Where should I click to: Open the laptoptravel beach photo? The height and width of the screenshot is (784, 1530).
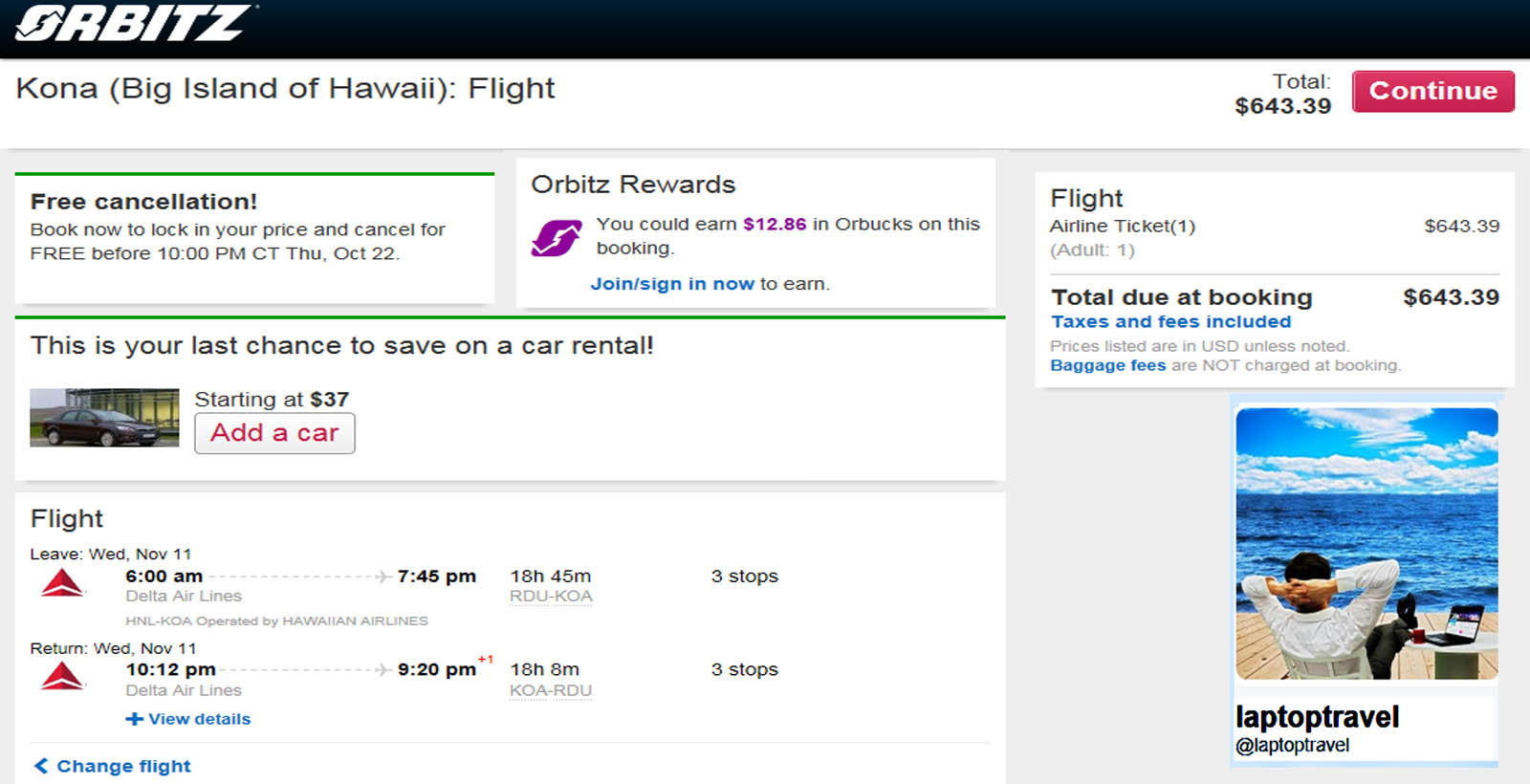click(x=1366, y=543)
